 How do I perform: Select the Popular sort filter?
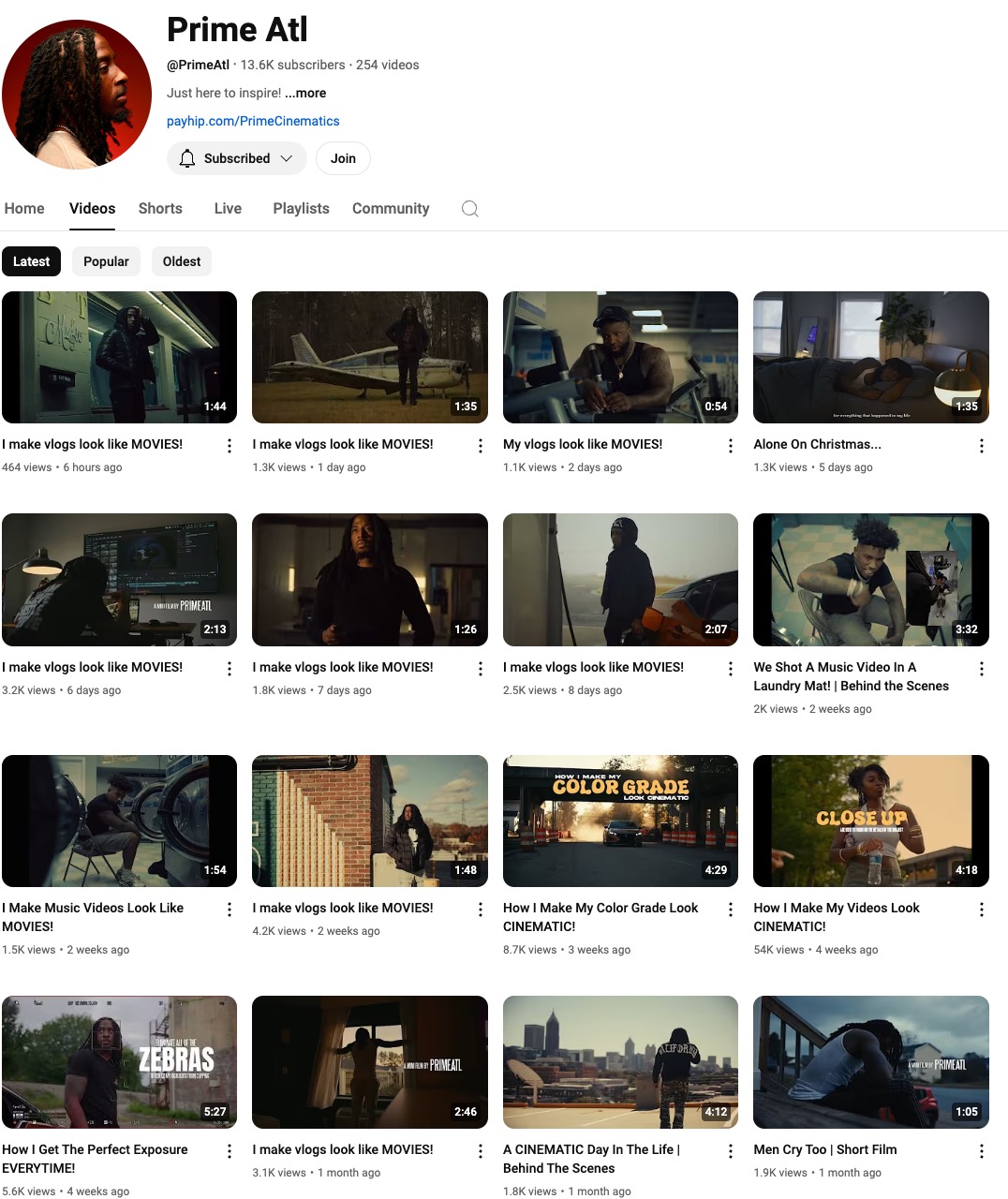click(106, 261)
